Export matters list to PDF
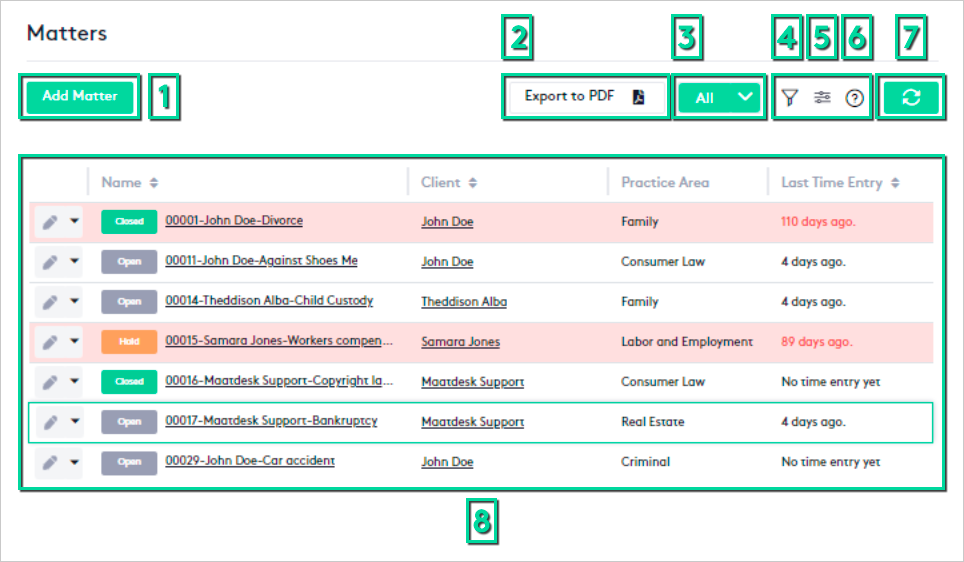Viewport: 964px width, 562px height. tap(585, 98)
